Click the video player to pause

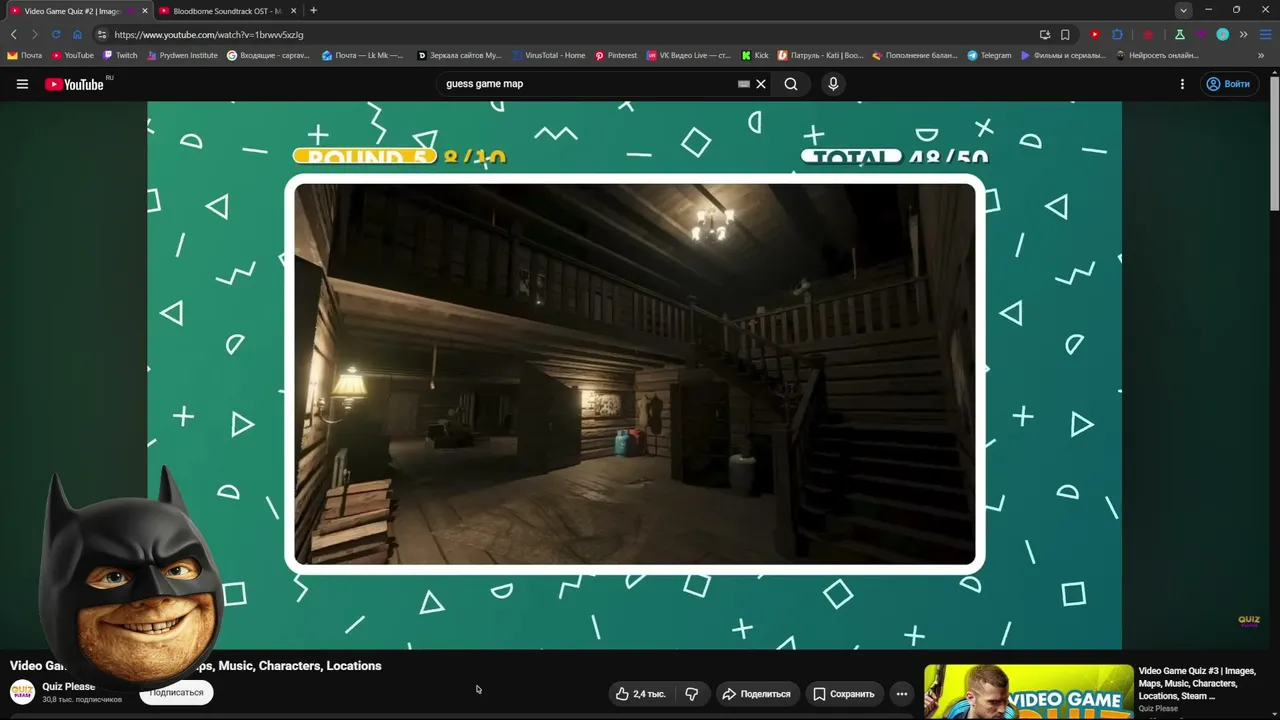coord(634,375)
